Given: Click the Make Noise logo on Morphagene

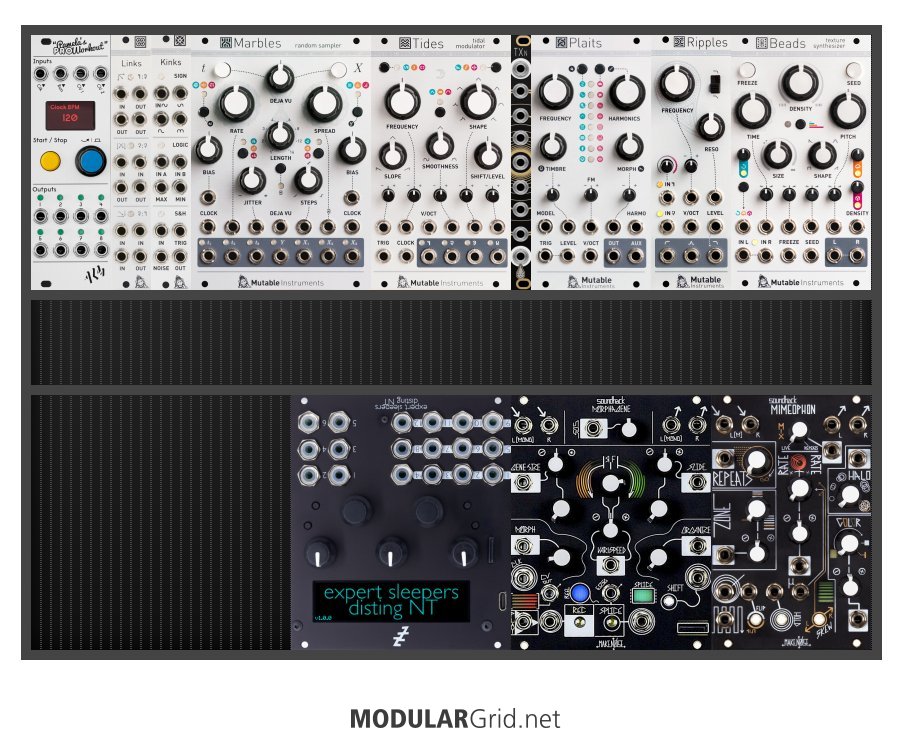Looking at the screenshot, I should (610, 644).
